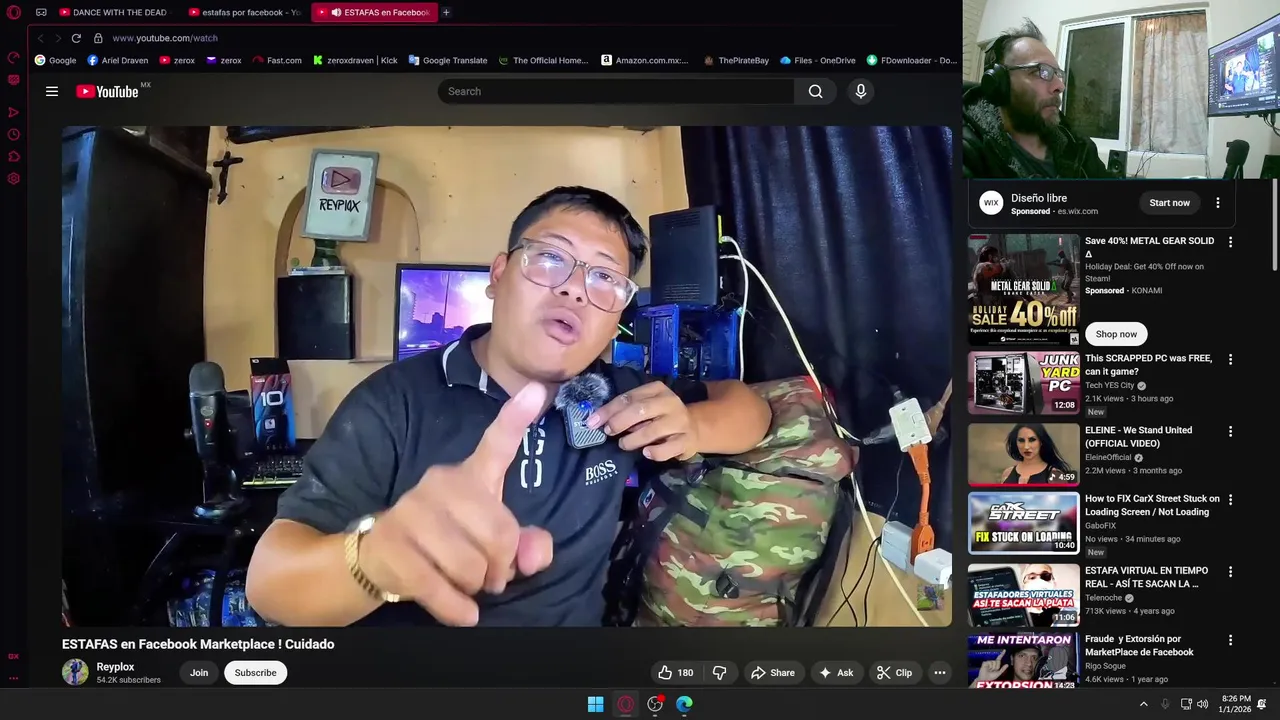The width and height of the screenshot is (1280, 720).
Task: Open the taskbar app with the red badge
Action: tap(655, 704)
